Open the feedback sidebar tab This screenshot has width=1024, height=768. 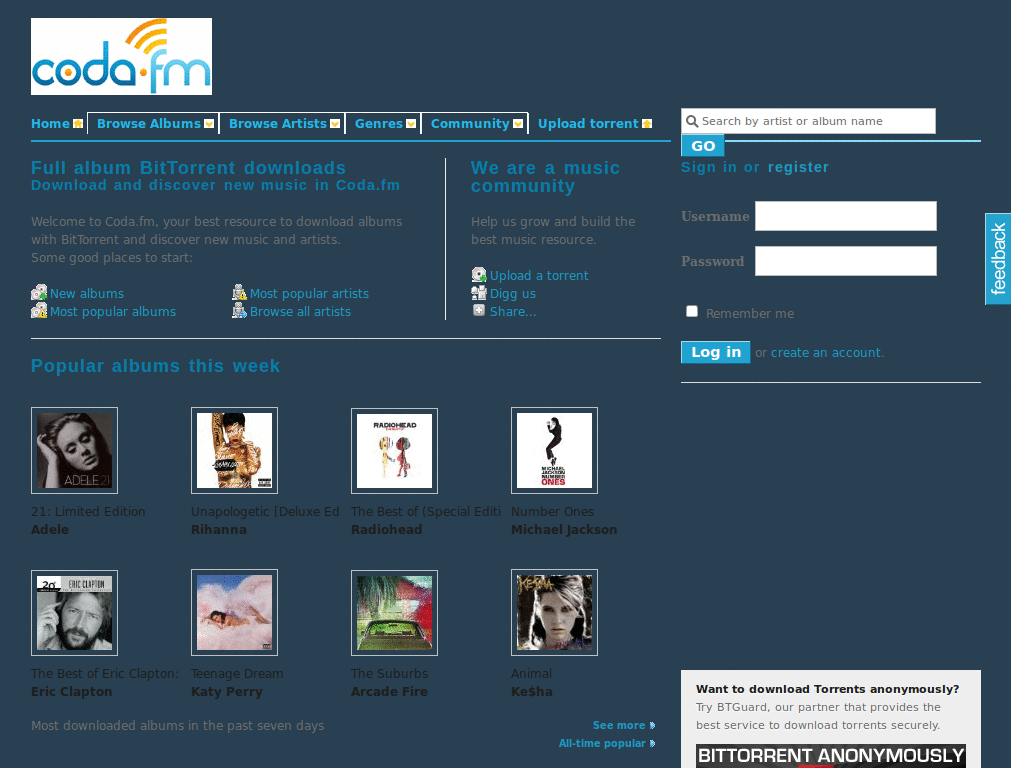pos(999,259)
